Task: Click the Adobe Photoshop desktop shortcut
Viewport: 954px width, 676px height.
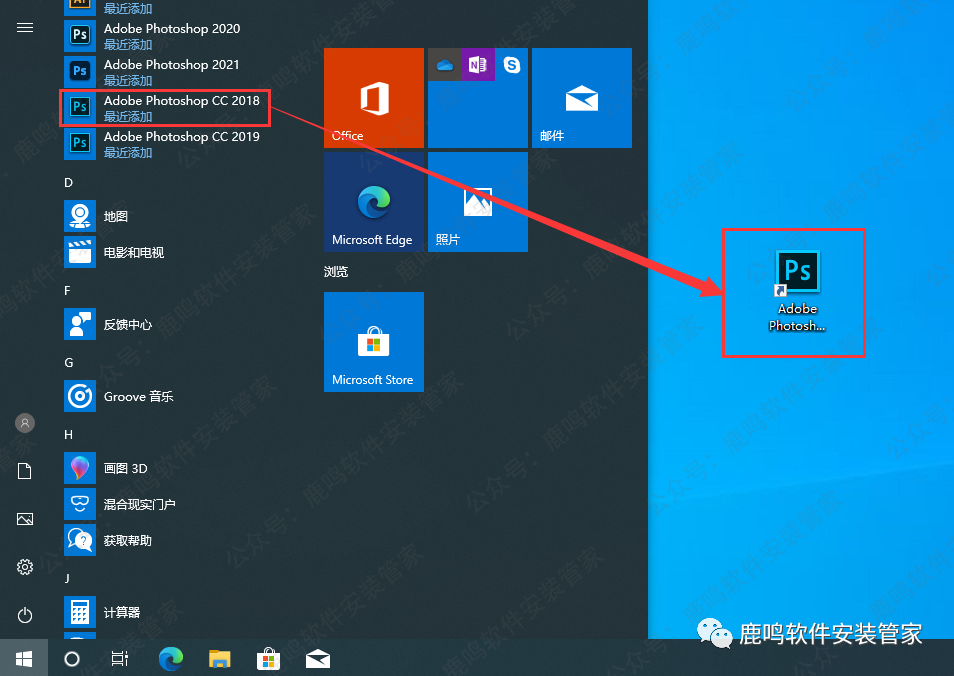Action: [797, 291]
